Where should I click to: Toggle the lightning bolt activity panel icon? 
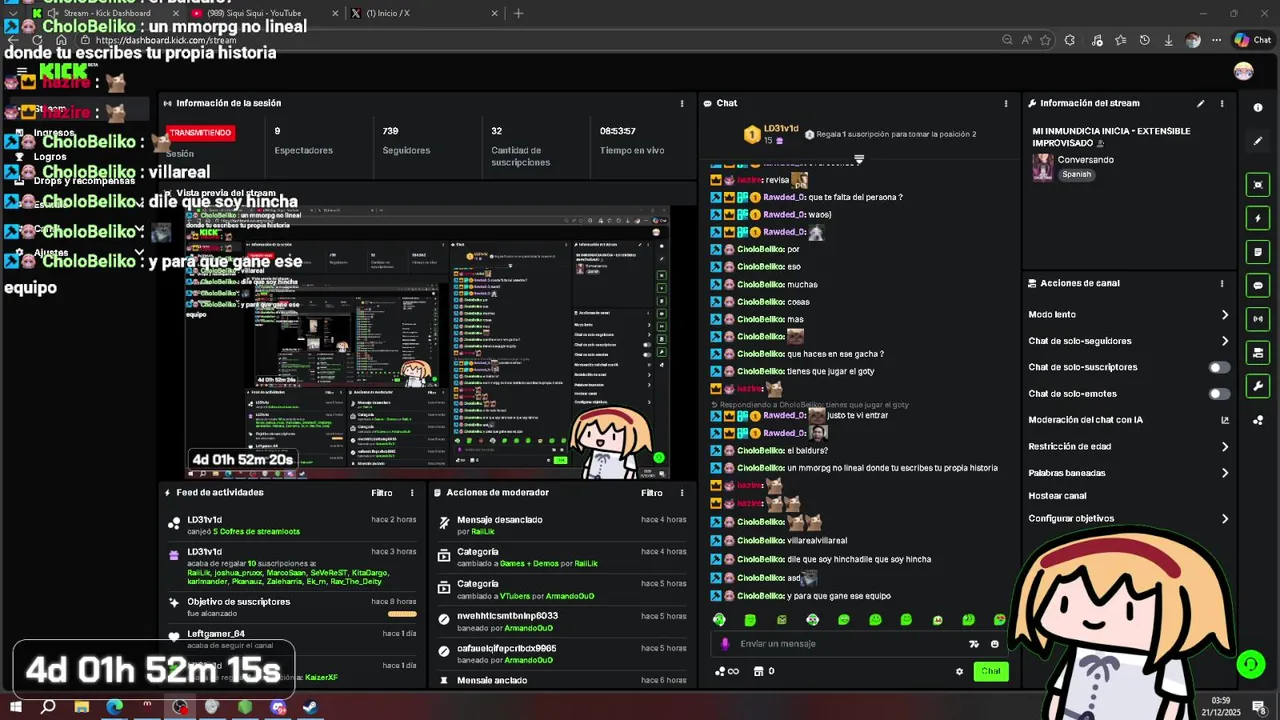(x=1258, y=218)
